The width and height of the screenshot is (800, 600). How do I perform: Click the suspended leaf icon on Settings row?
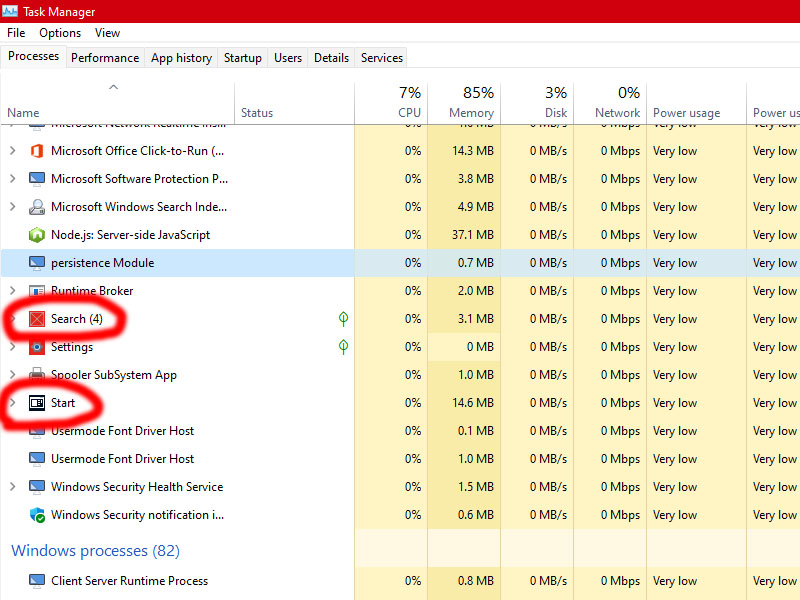click(343, 347)
